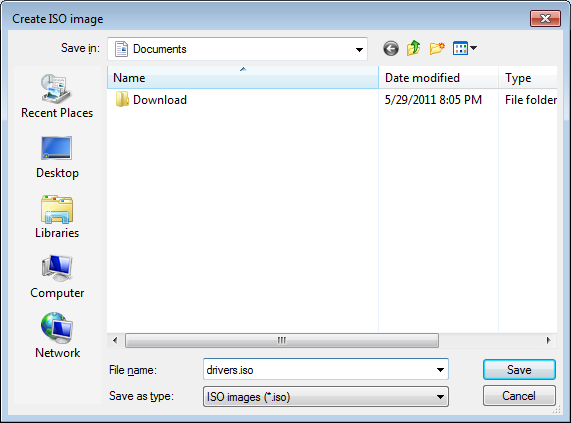Sort files by the Name column header

click(x=243, y=78)
